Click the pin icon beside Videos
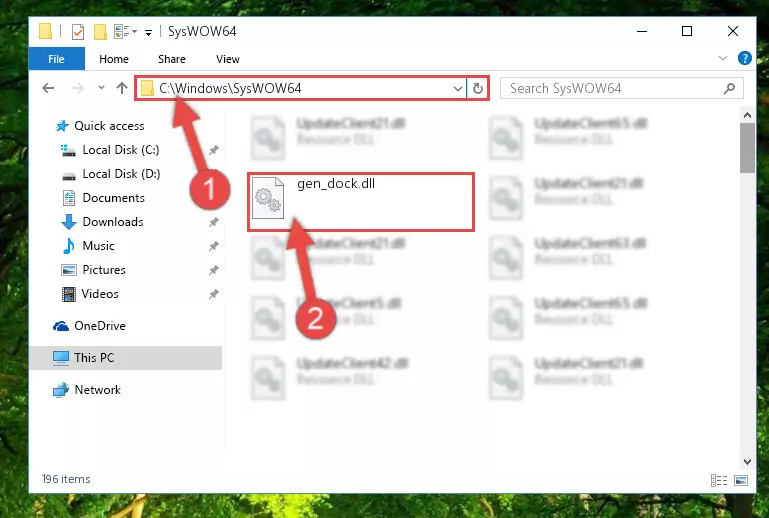 point(213,294)
